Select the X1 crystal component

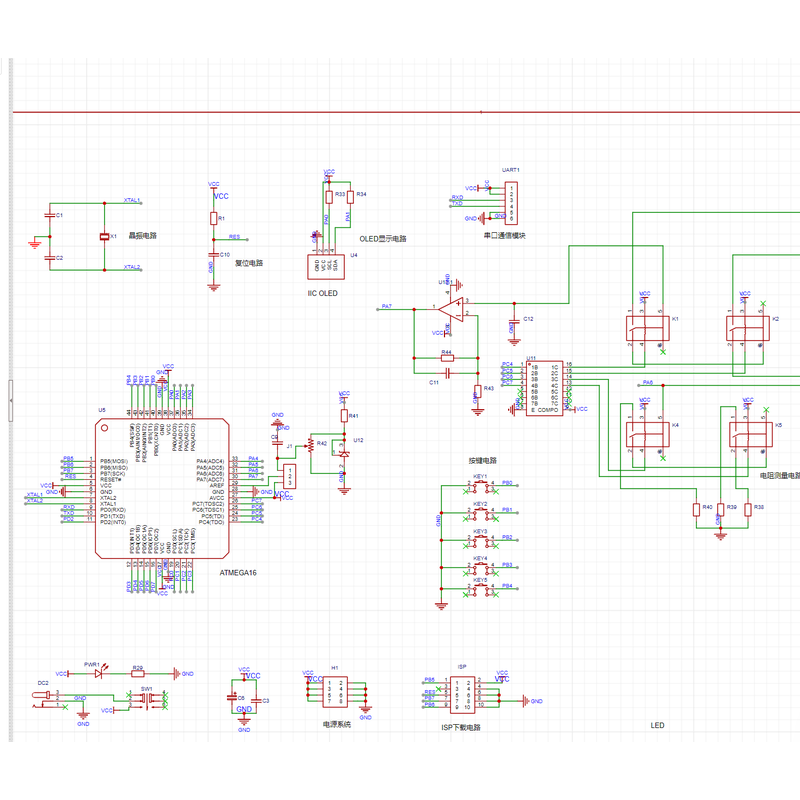[105, 236]
